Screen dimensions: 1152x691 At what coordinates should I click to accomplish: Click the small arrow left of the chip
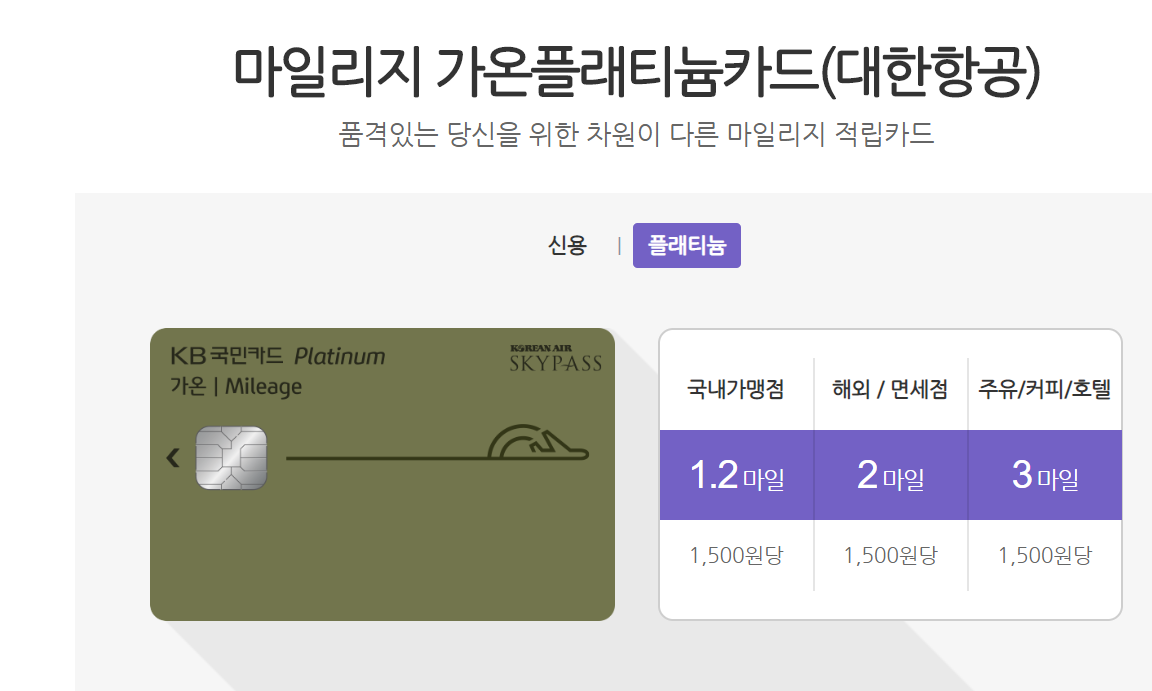(x=173, y=457)
